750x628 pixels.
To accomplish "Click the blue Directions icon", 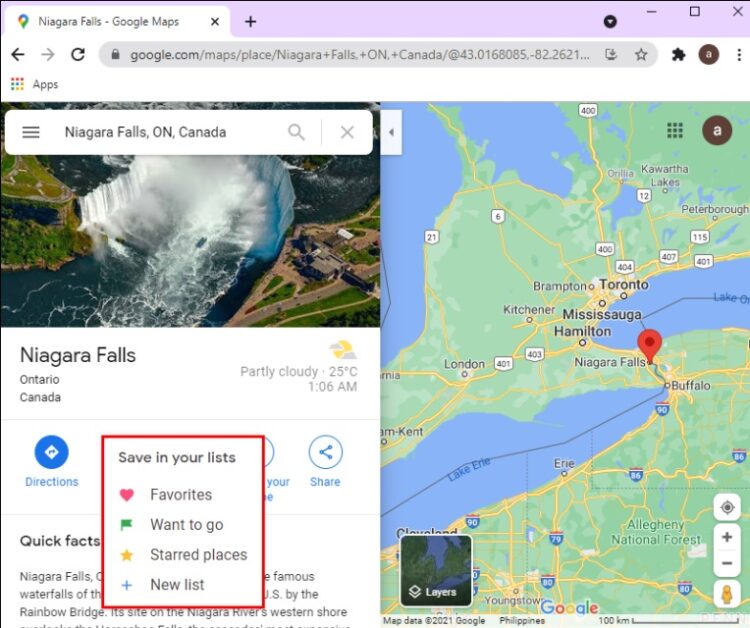I will pos(52,452).
